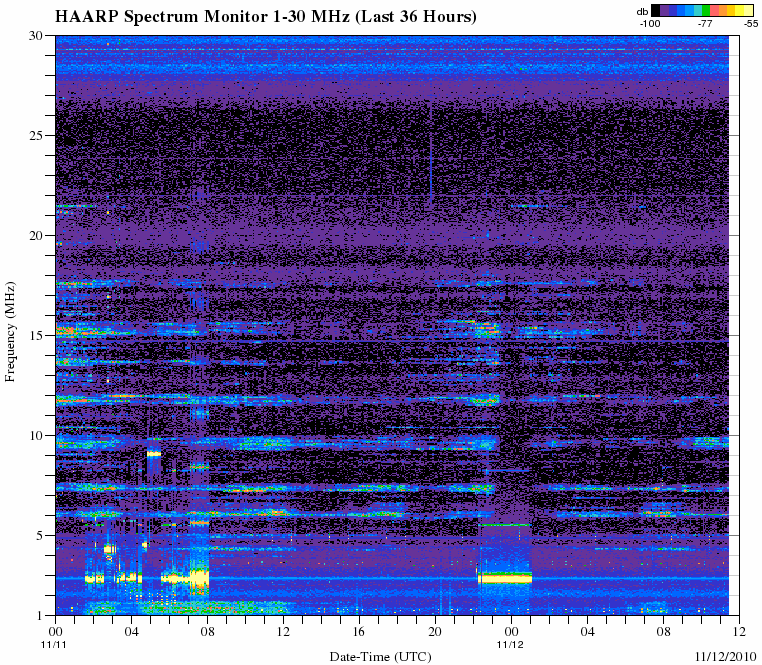Click the "00" hour label above "11/11"

coord(55,631)
